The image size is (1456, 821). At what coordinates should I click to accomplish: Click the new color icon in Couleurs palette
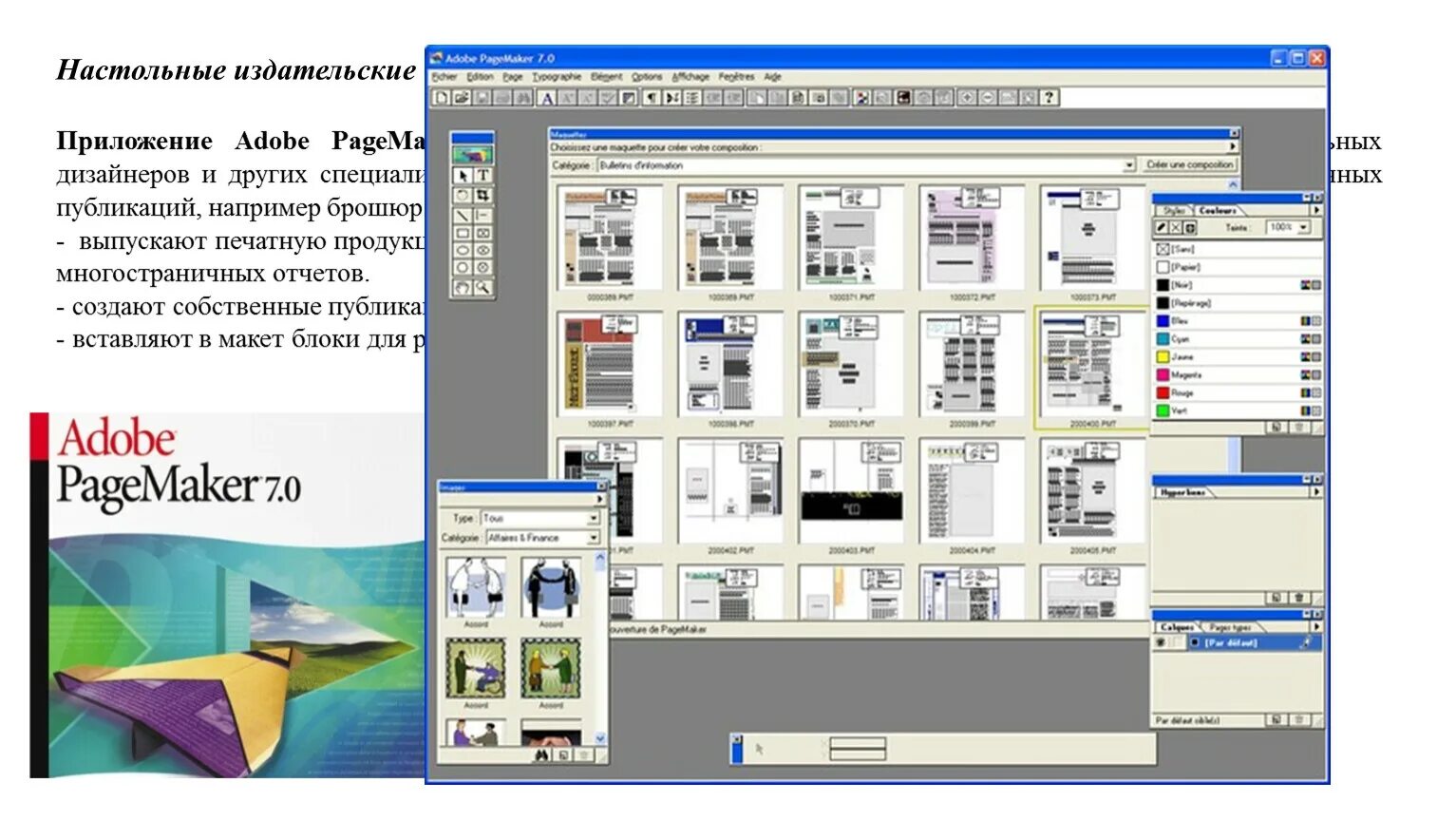[x=1277, y=428]
